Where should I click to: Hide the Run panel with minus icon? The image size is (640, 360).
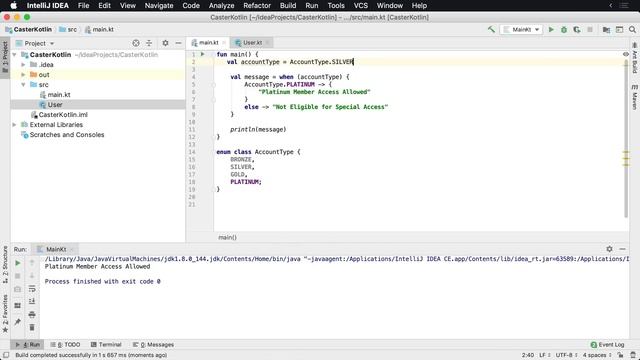(622, 249)
